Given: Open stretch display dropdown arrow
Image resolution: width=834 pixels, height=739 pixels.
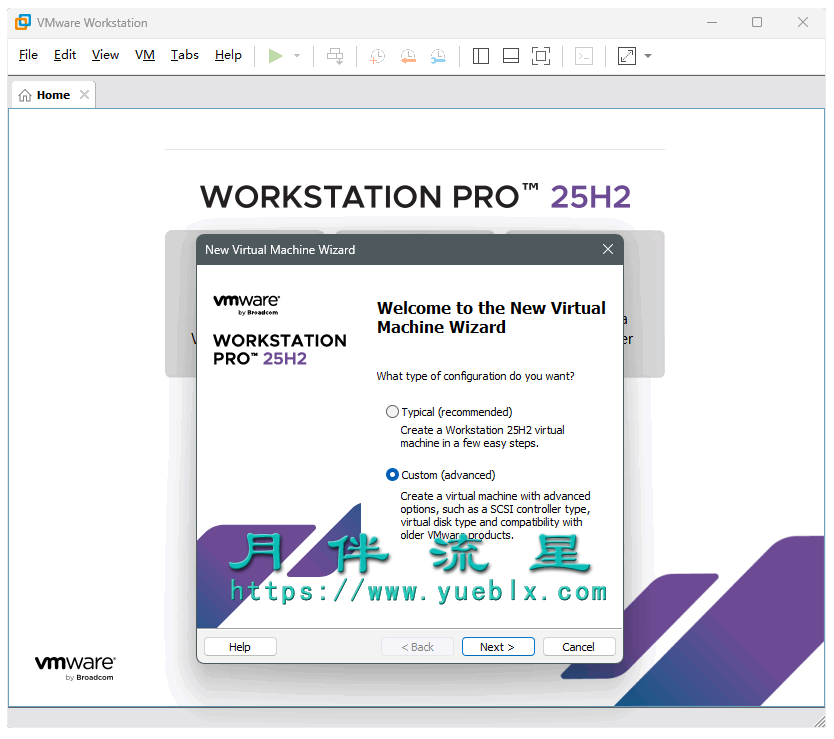Looking at the screenshot, I should (648, 56).
